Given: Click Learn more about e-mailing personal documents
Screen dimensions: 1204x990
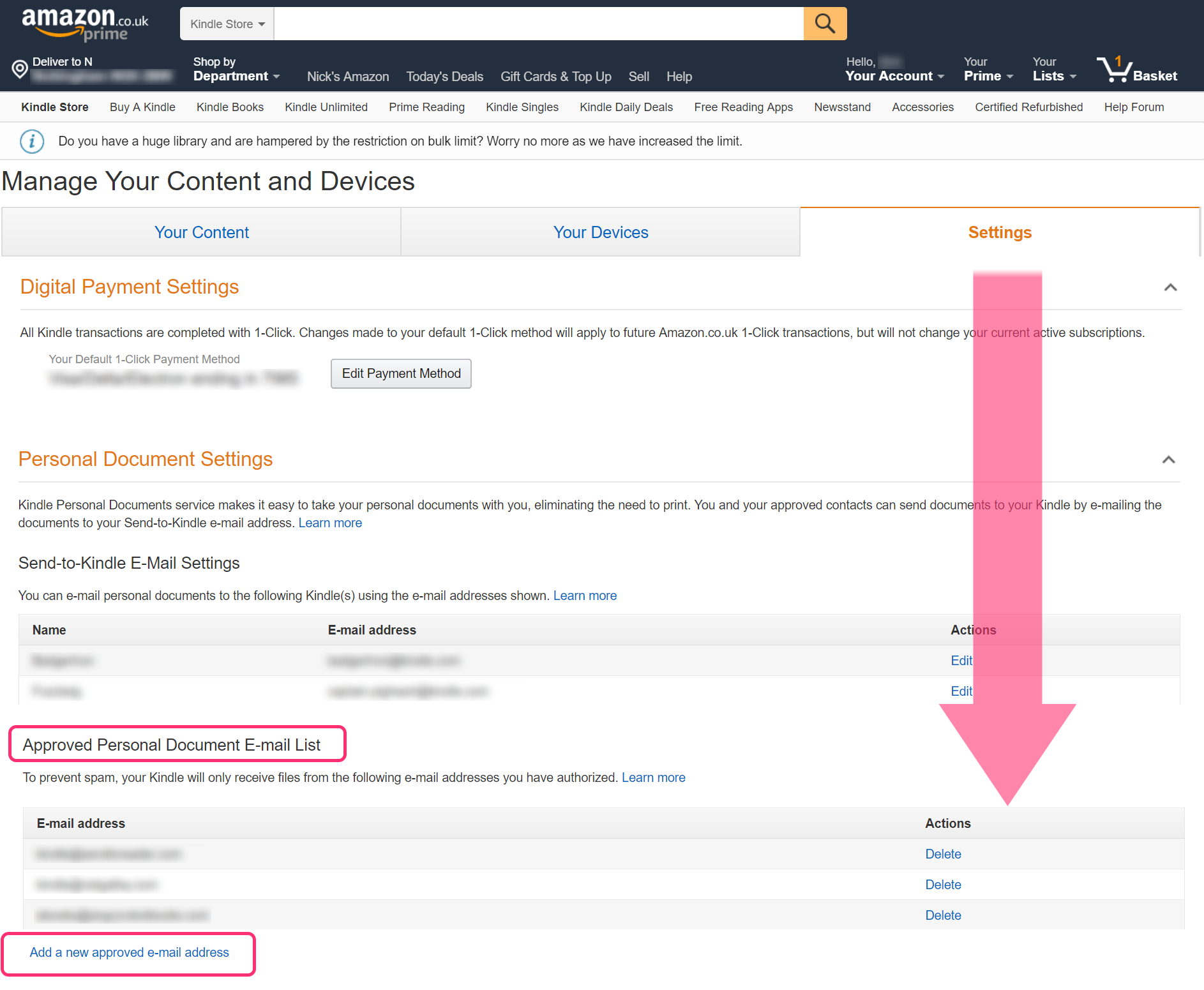Looking at the screenshot, I should click(x=585, y=596).
